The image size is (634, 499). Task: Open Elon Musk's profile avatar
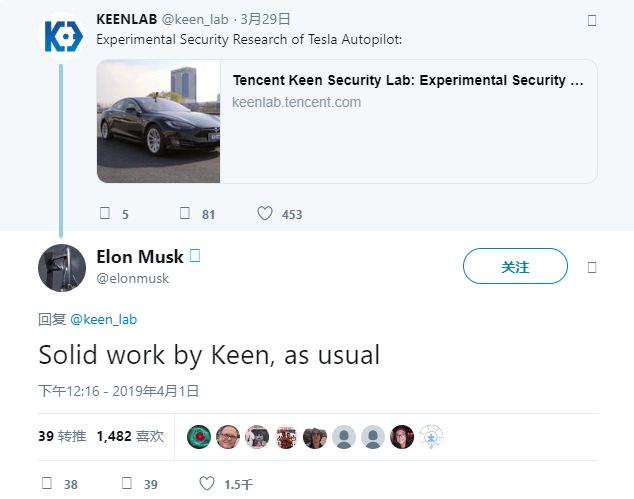pyautogui.click(x=62, y=268)
